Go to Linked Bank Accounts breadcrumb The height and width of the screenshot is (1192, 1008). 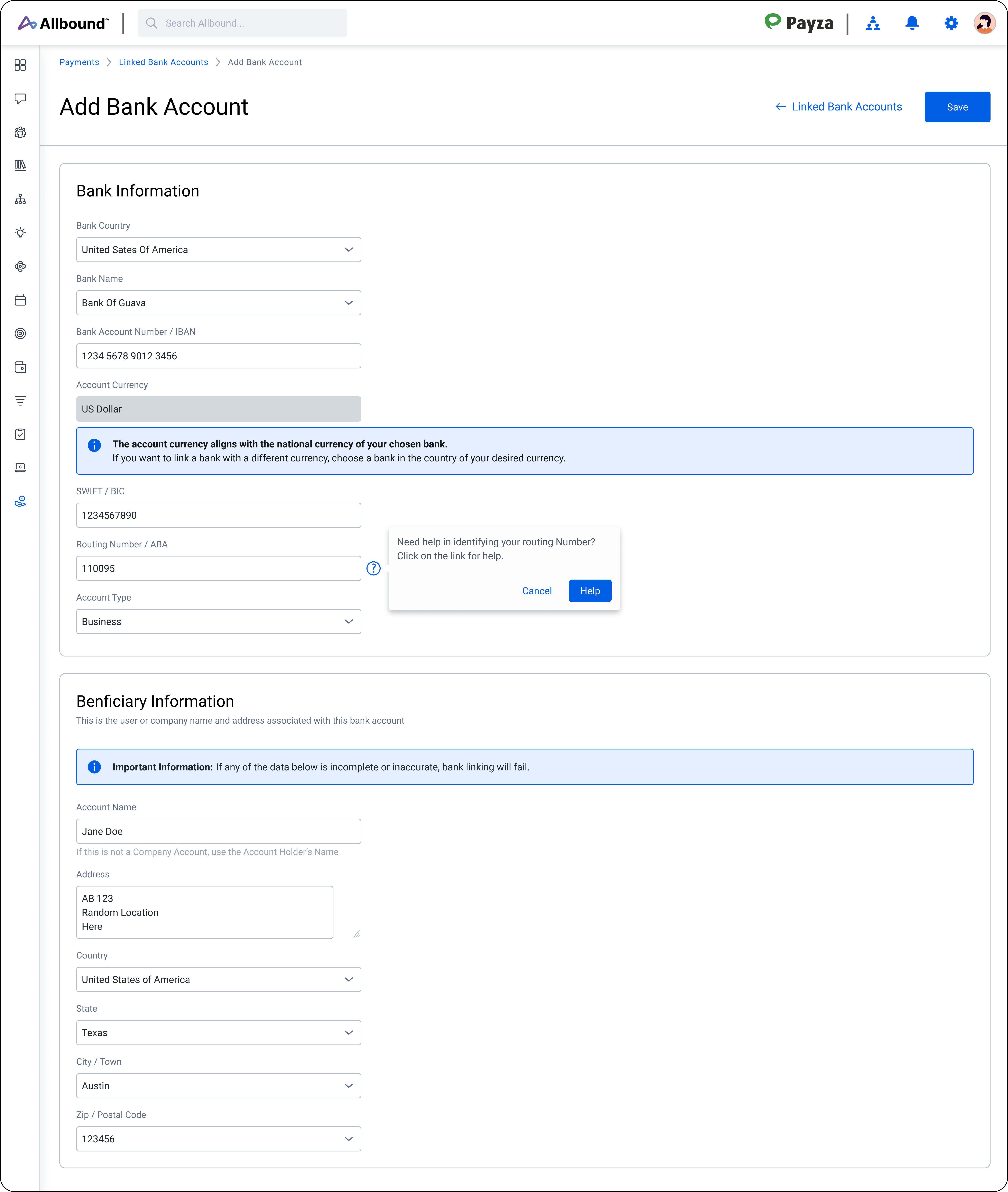pos(163,62)
